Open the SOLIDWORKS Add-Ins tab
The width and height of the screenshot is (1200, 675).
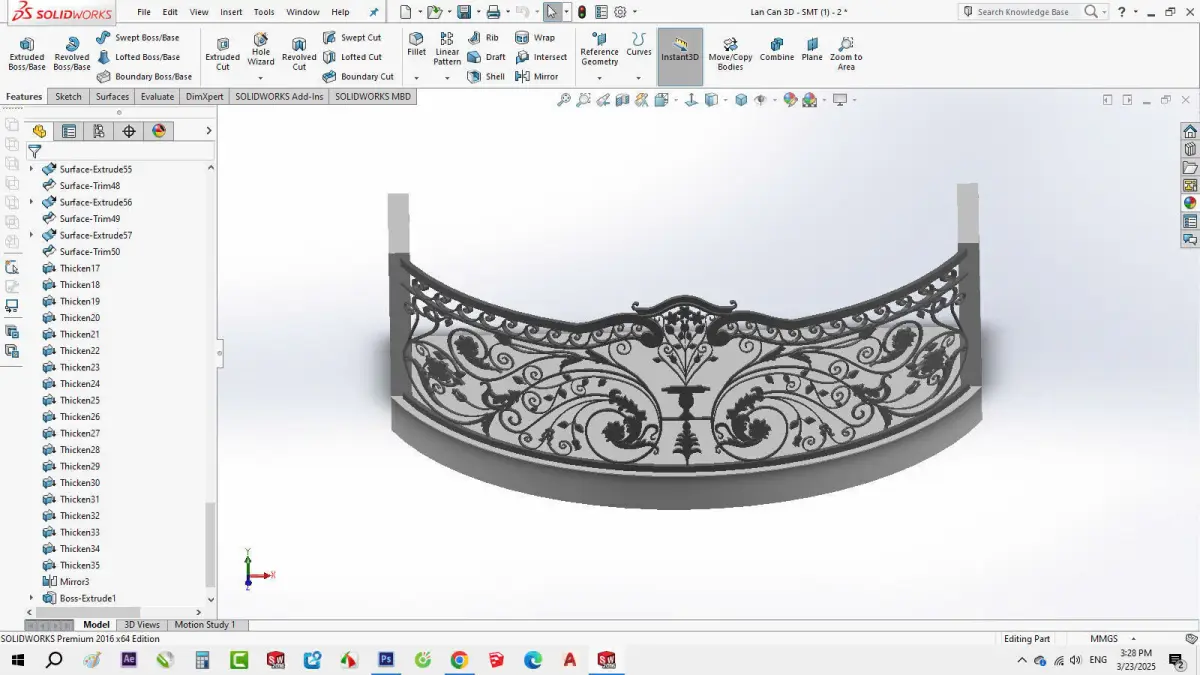tap(279, 97)
